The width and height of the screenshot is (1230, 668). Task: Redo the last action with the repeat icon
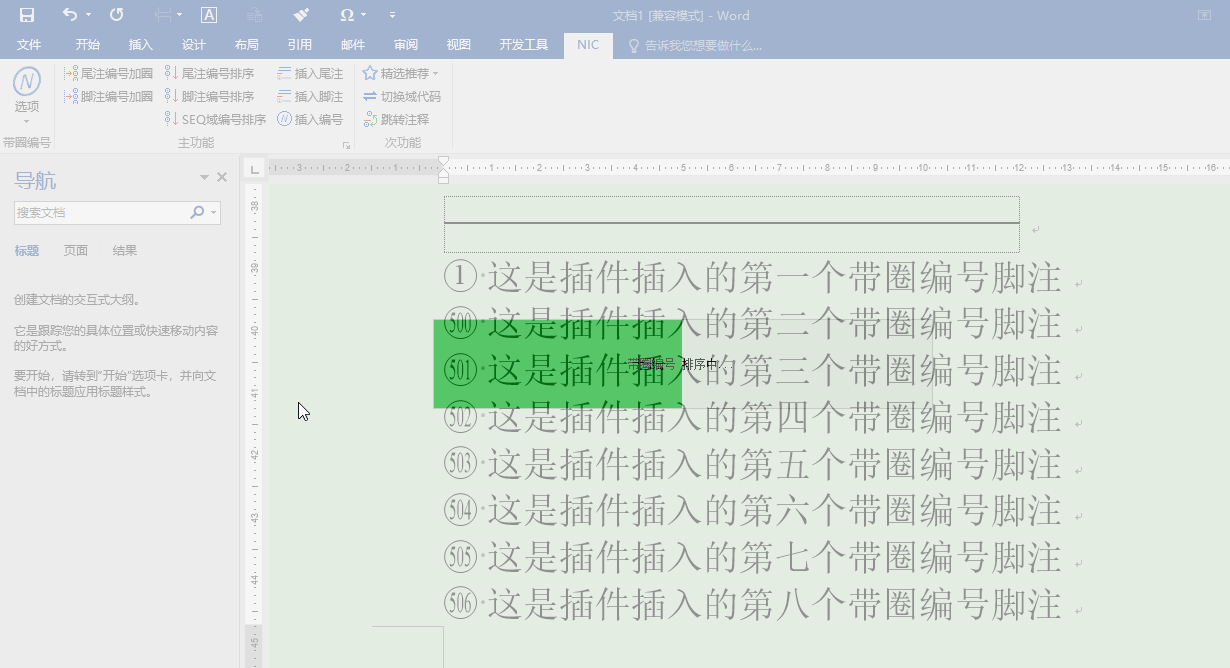click(116, 15)
